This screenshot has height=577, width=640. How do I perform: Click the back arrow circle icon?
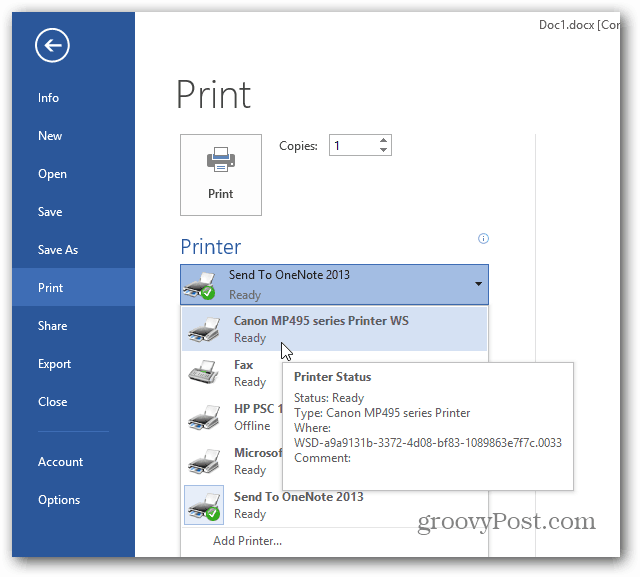click(x=52, y=45)
